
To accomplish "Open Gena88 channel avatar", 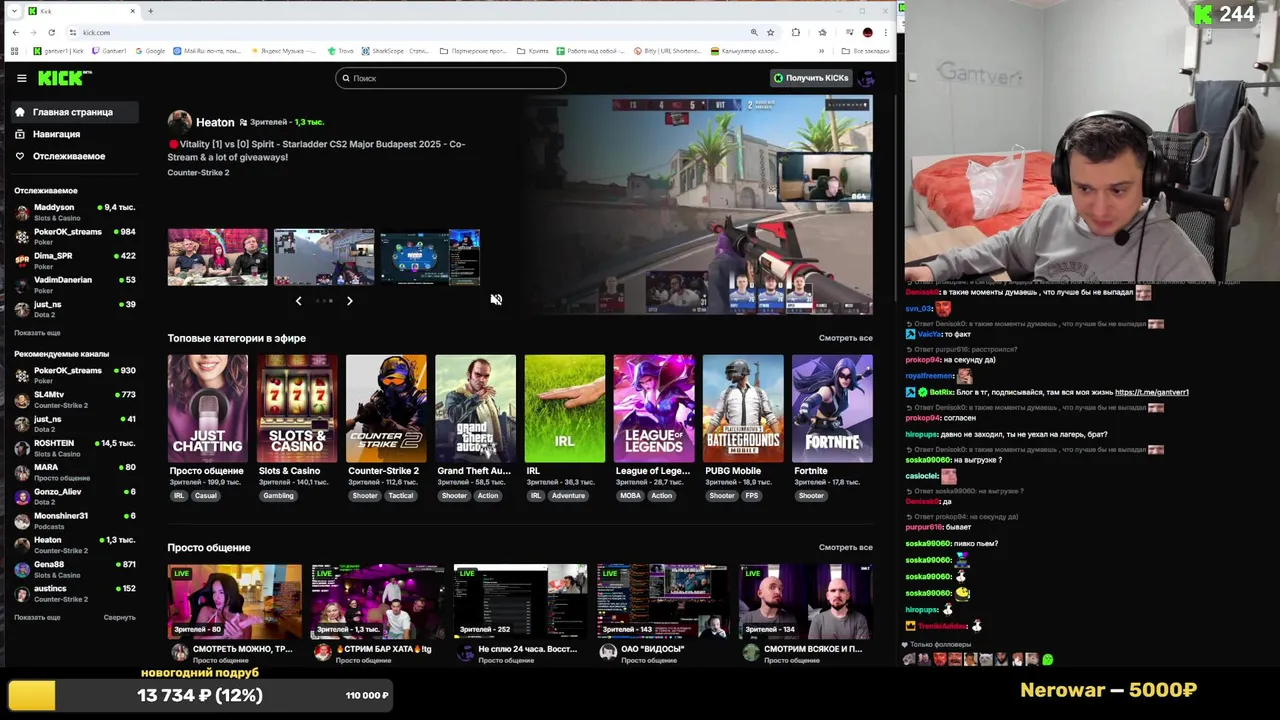I will 22,569.
